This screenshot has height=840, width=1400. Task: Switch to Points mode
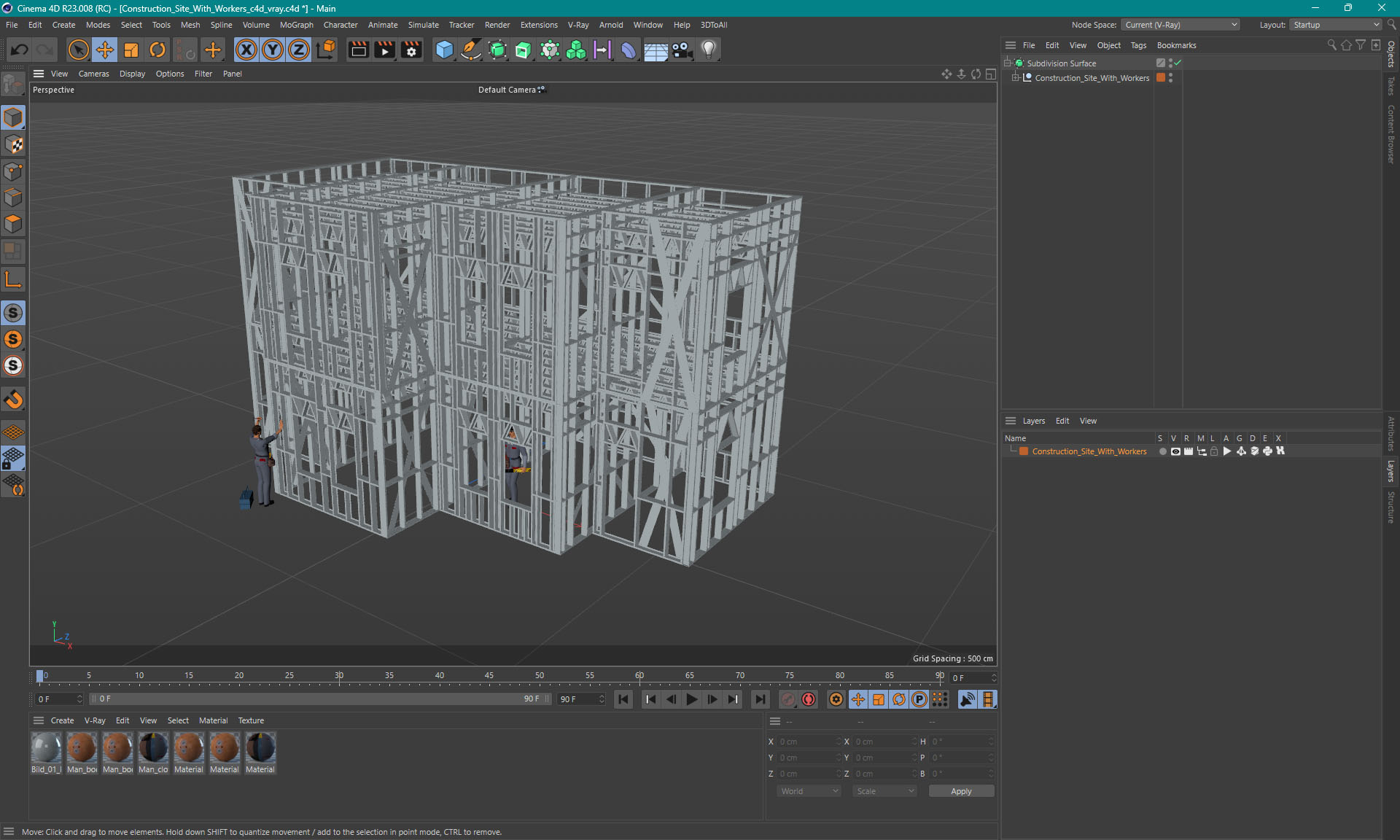click(13, 171)
